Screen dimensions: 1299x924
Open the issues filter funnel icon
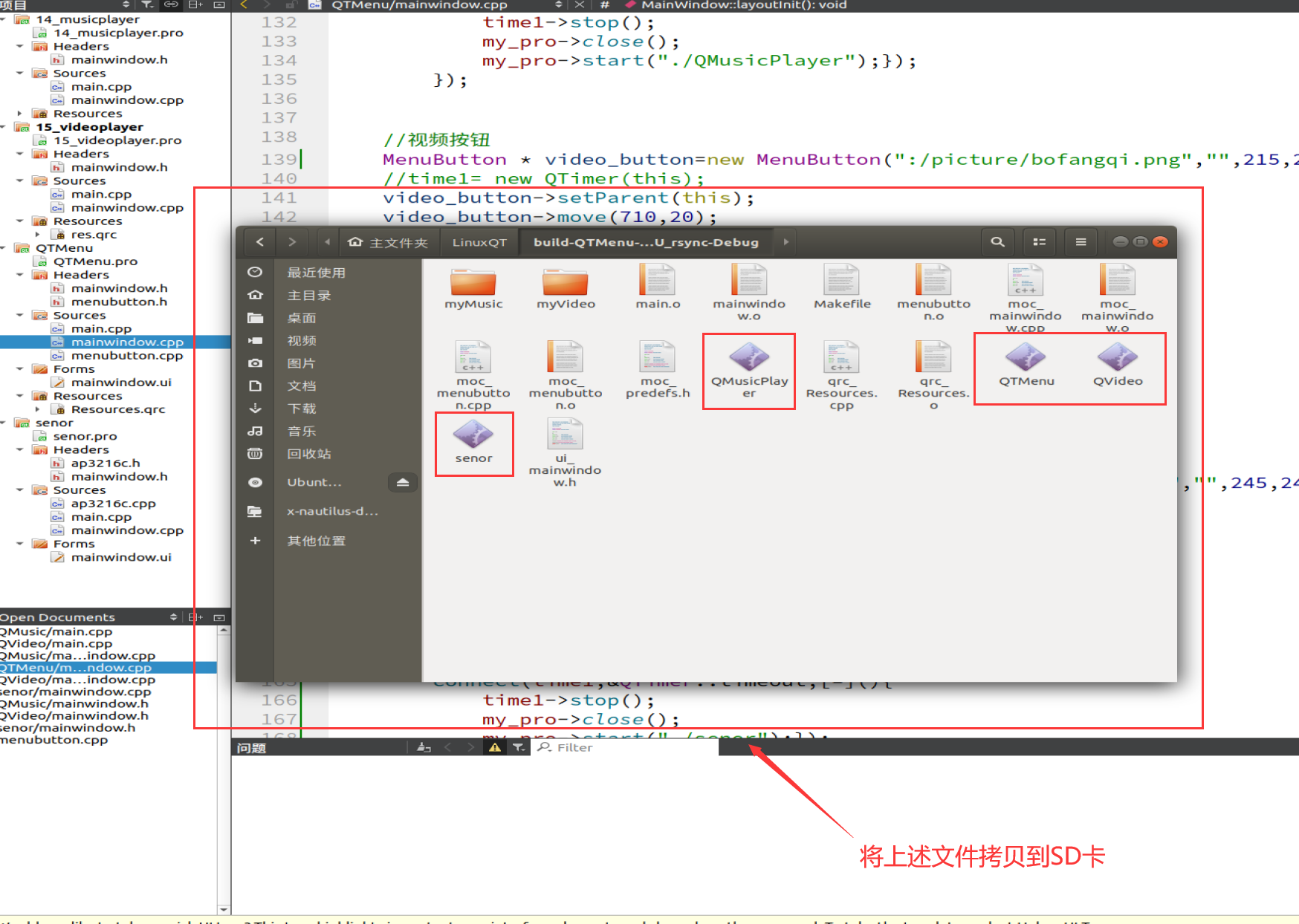[519, 747]
